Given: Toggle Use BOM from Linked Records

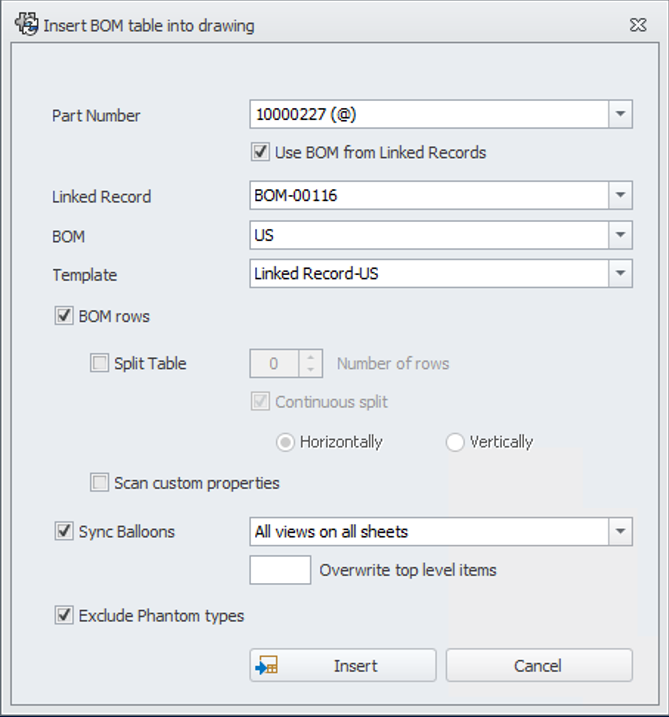Looking at the screenshot, I should [x=261, y=153].
